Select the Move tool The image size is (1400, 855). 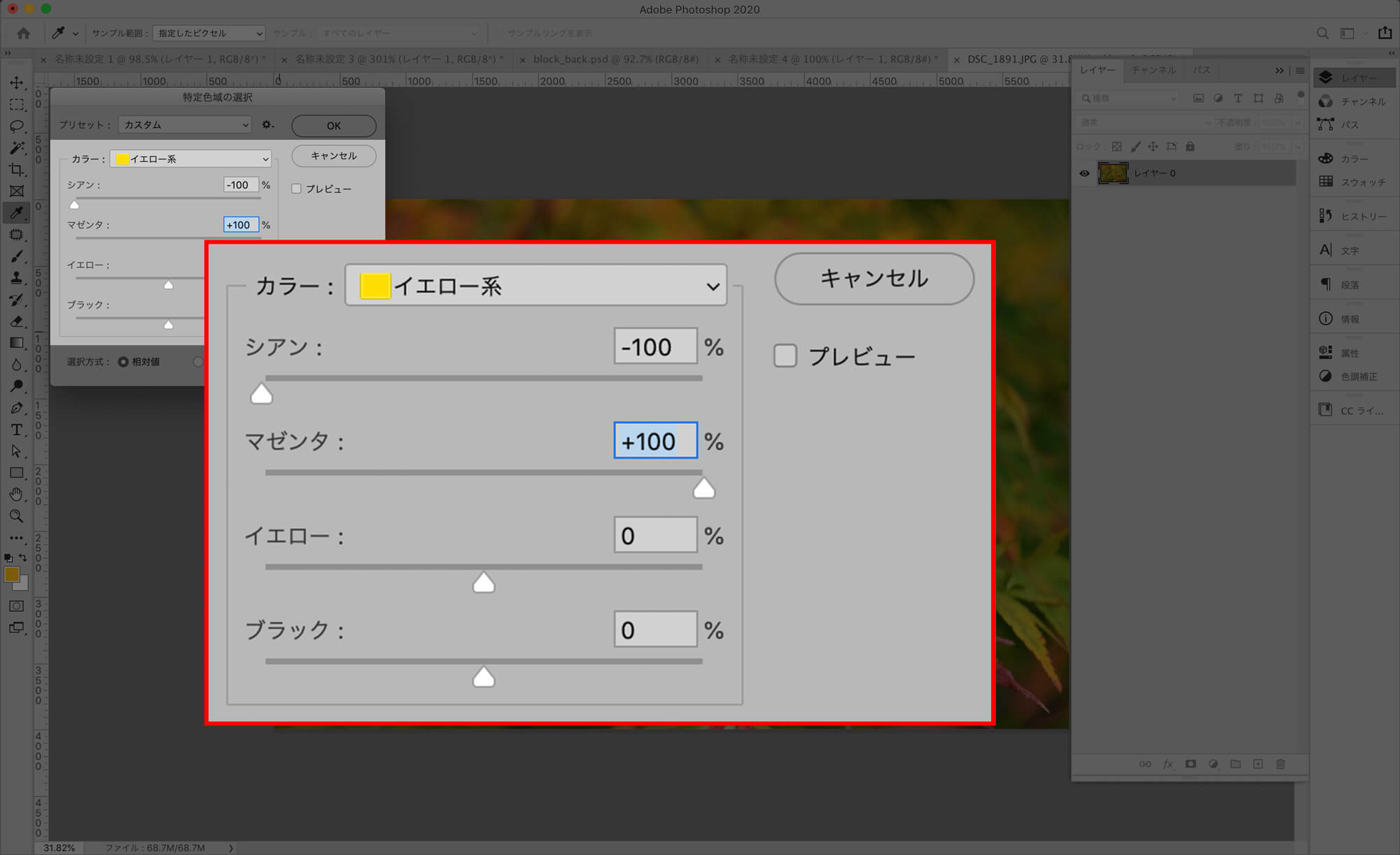tap(17, 83)
